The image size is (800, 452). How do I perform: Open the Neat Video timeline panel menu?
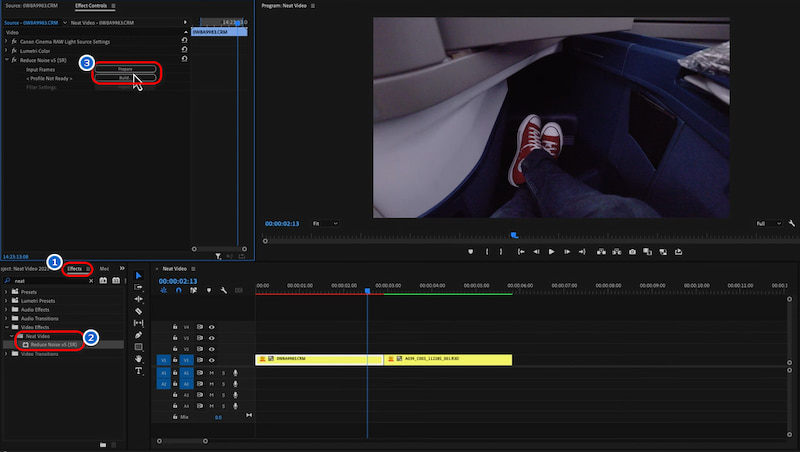(193, 269)
